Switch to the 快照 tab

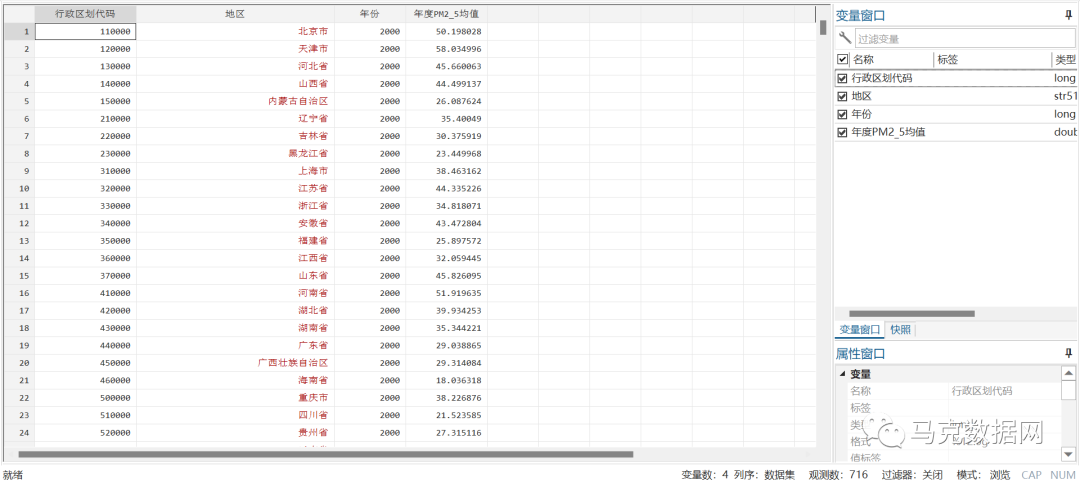point(900,329)
